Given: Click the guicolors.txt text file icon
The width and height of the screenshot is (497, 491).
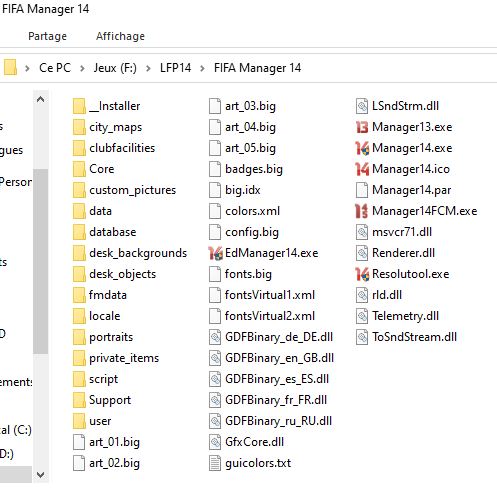Looking at the screenshot, I should tap(215, 463).
